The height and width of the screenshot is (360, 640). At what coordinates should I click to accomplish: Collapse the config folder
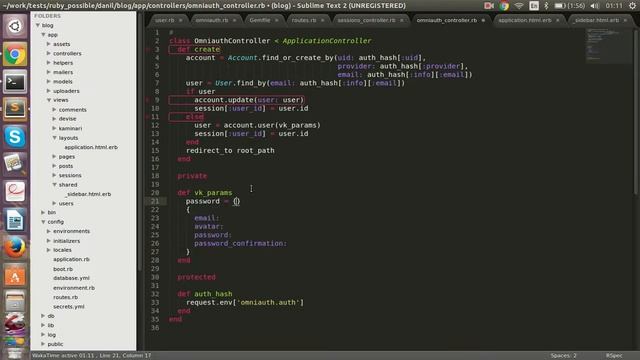tap(43, 222)
